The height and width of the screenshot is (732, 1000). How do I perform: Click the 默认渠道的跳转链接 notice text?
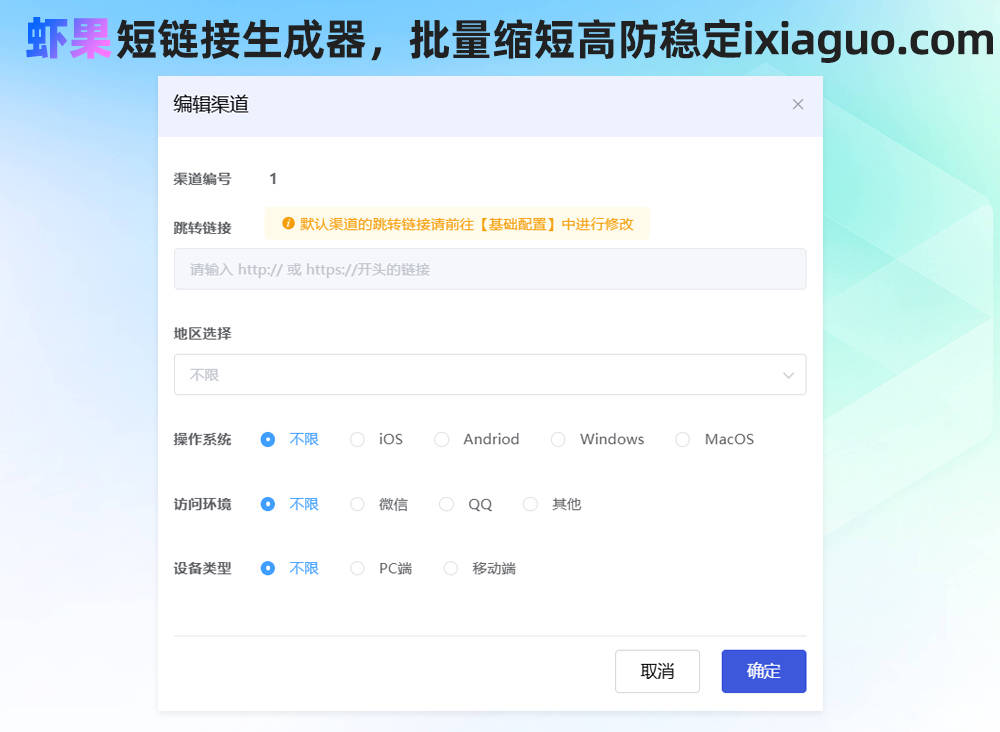point(466,224)
